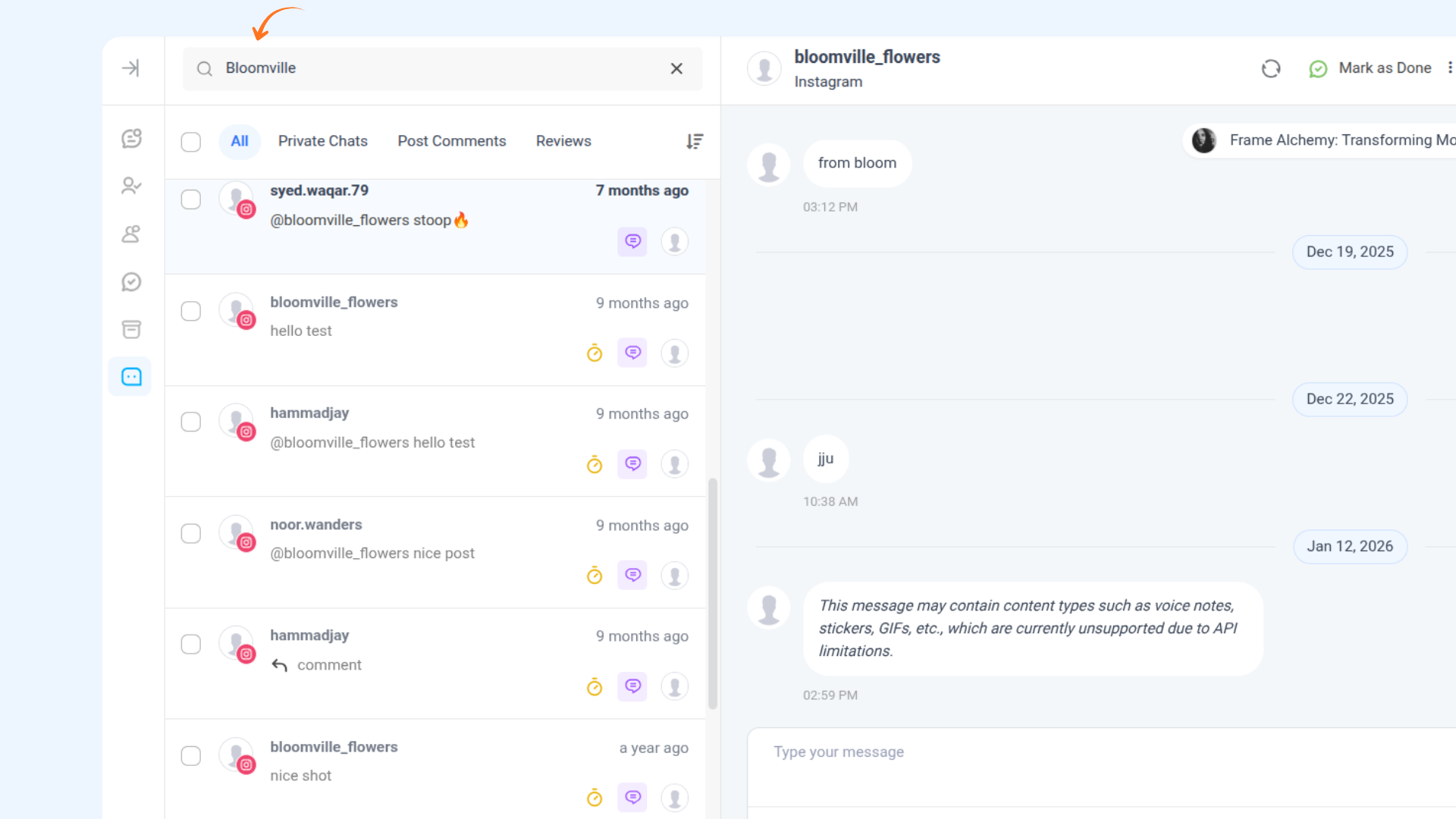Clear the Bloomville search text
Screen dimensions: 1456x819
[x=676, y=69]
